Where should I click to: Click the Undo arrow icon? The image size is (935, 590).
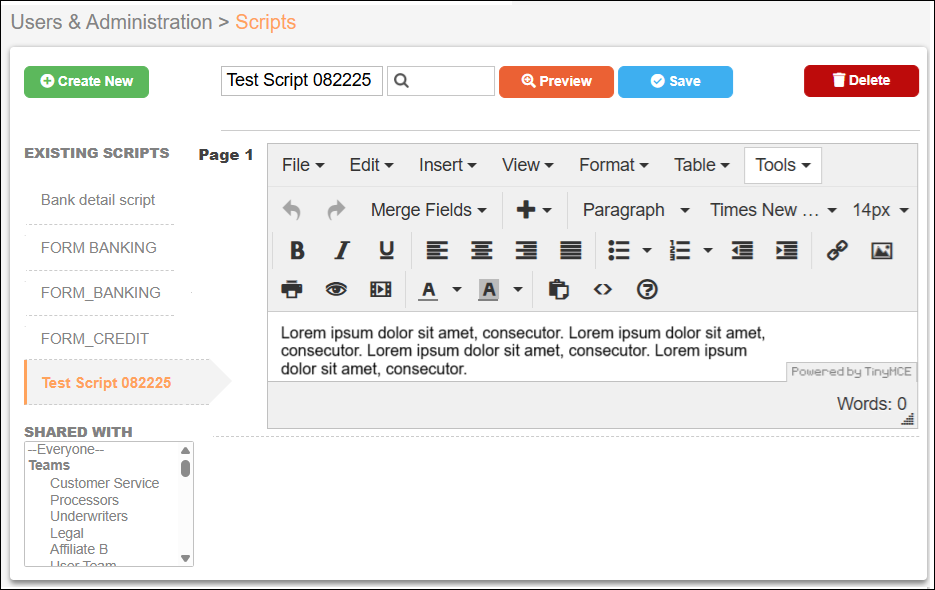point(292,210)
